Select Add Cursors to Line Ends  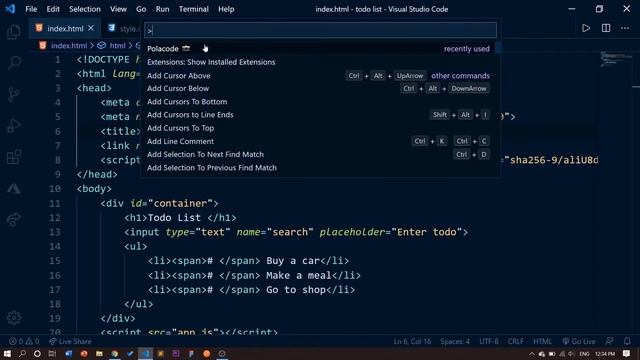(x=320, y=115)
